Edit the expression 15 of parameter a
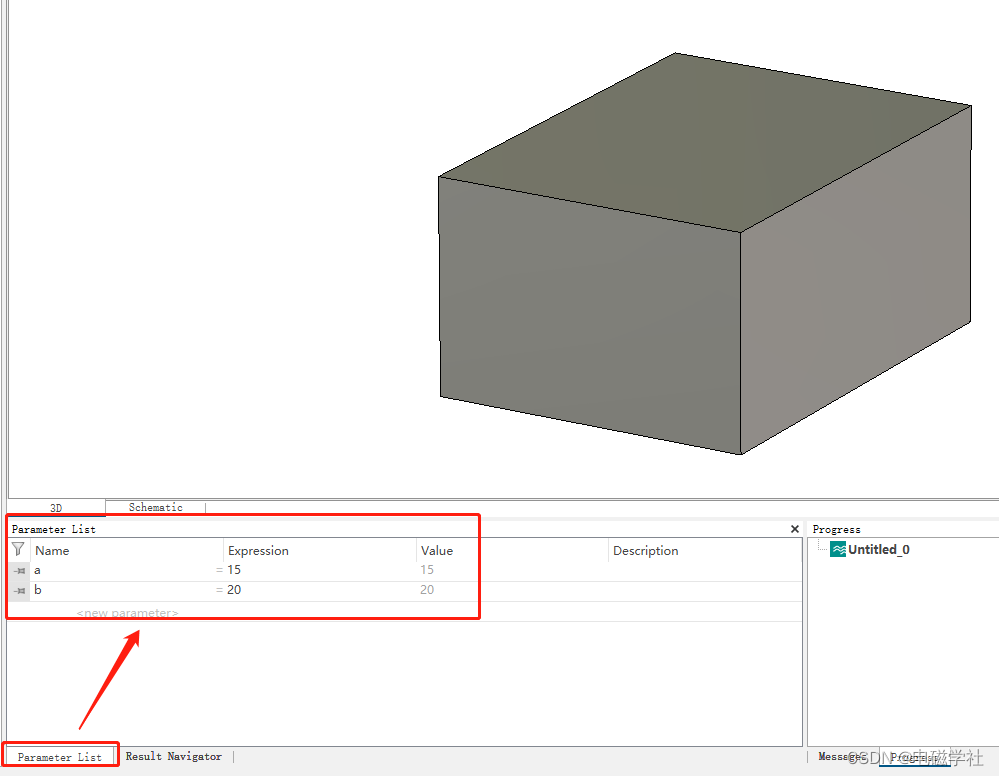 point(234,569)
